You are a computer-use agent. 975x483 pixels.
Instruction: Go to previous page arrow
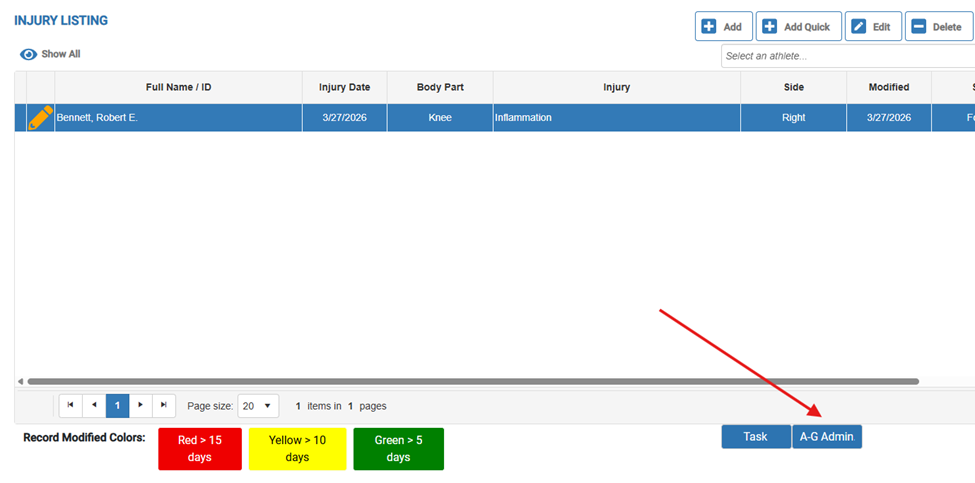94,406
